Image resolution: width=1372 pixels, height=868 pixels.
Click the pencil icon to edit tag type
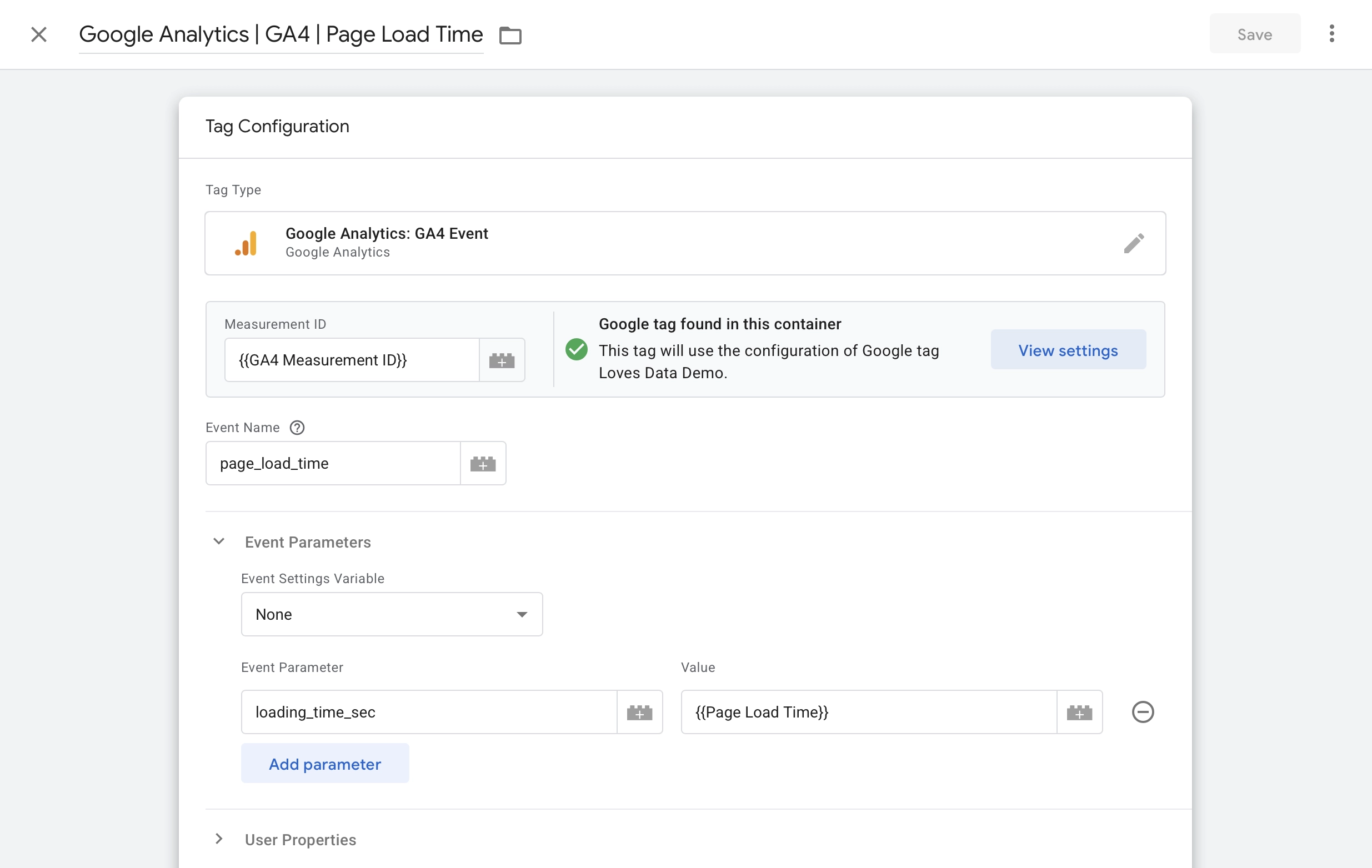pos(1133,243)
